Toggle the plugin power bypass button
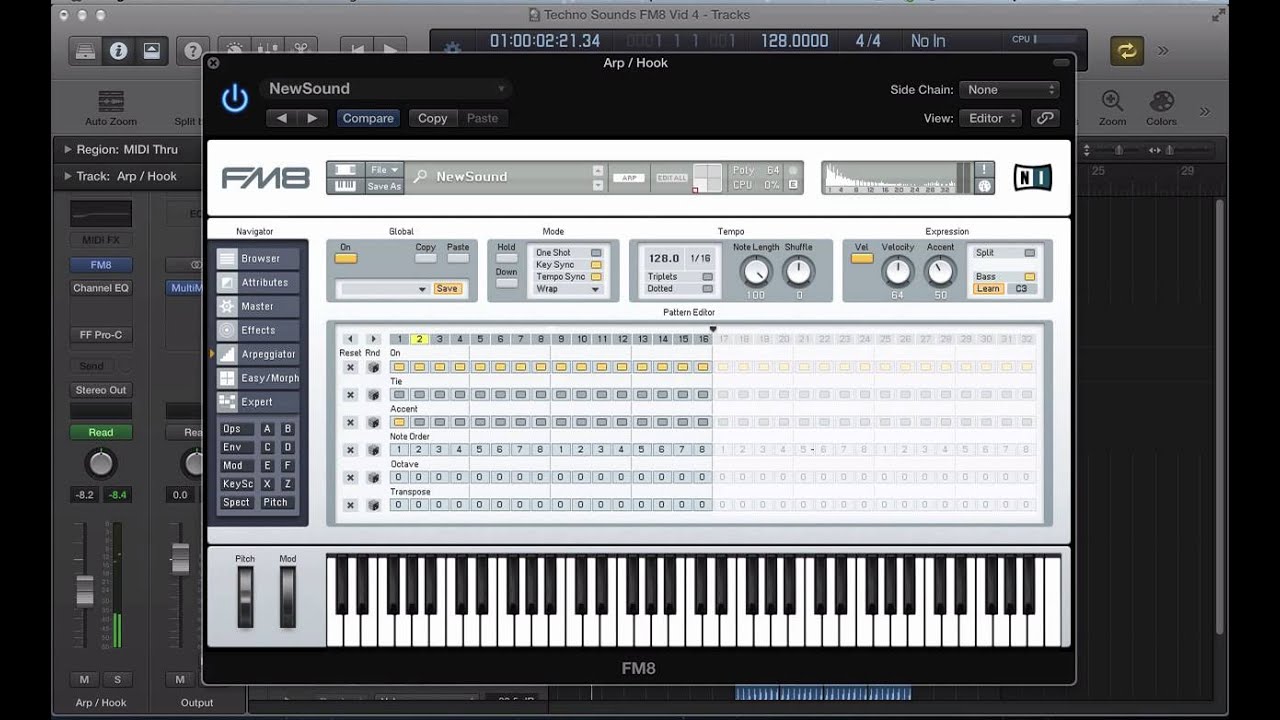Viewport: 1280px width, 720px height. click(x=235, y=98)
